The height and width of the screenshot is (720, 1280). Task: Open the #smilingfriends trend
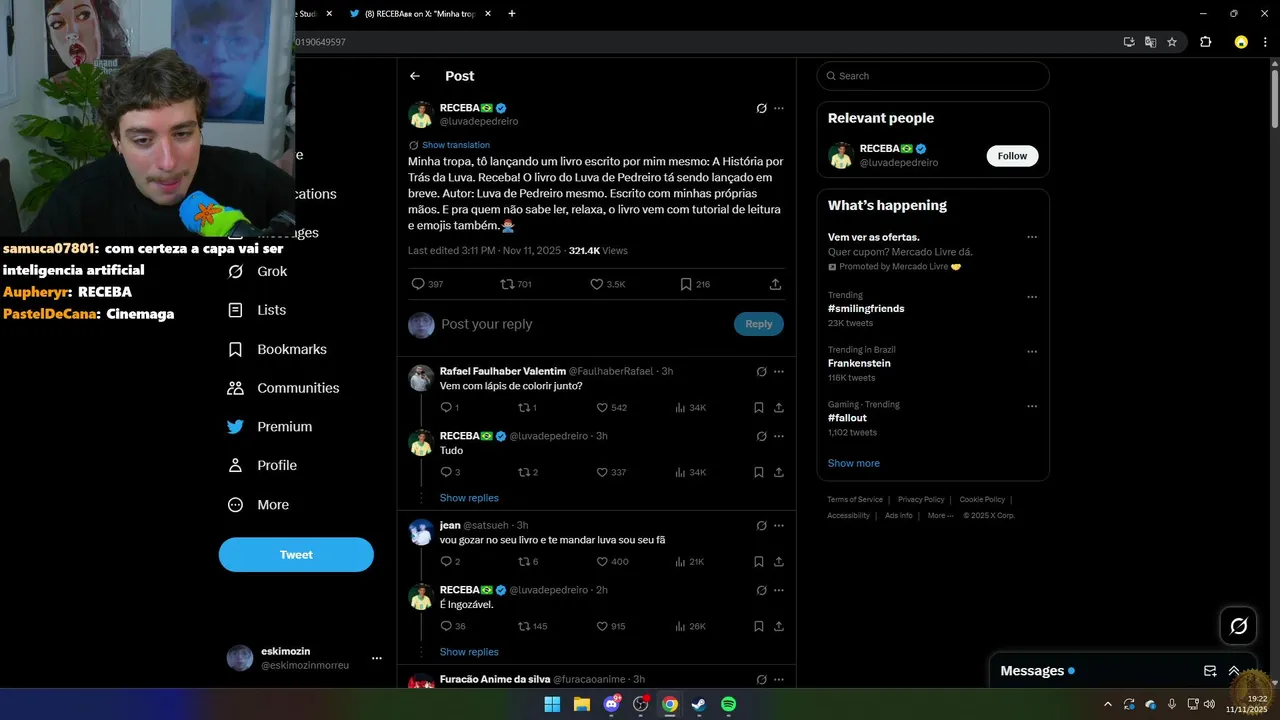tap(866, 309)
